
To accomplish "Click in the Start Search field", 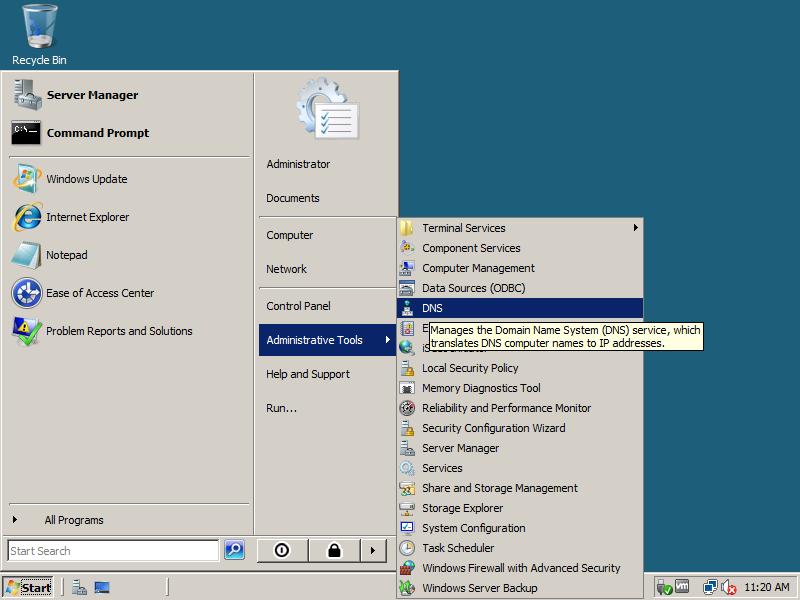I will point(113,551).
